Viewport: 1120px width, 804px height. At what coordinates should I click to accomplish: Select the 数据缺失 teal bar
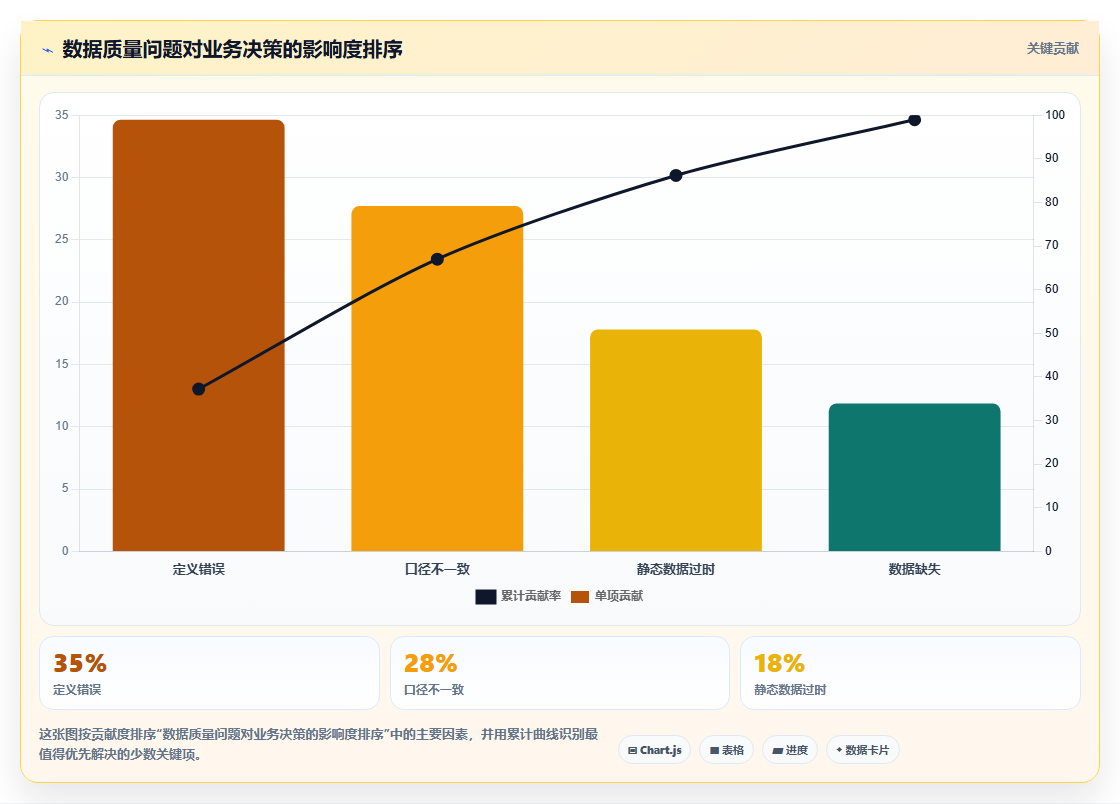914,478
